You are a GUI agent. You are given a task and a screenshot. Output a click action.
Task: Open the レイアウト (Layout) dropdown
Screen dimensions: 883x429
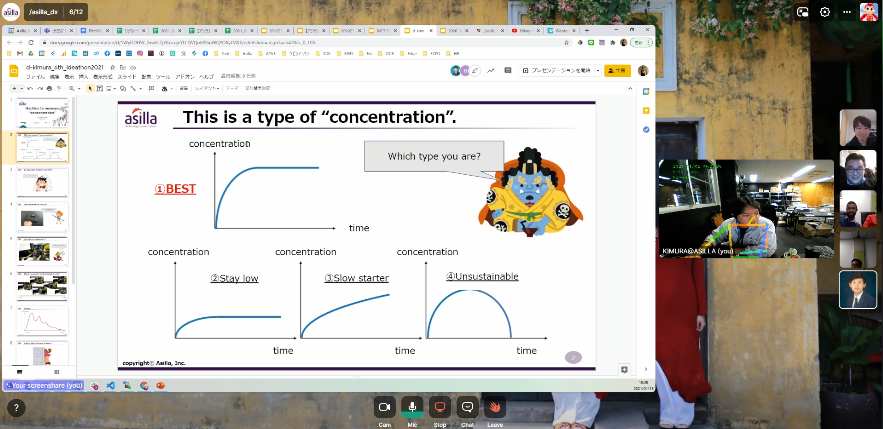click(x=207, y=88)
